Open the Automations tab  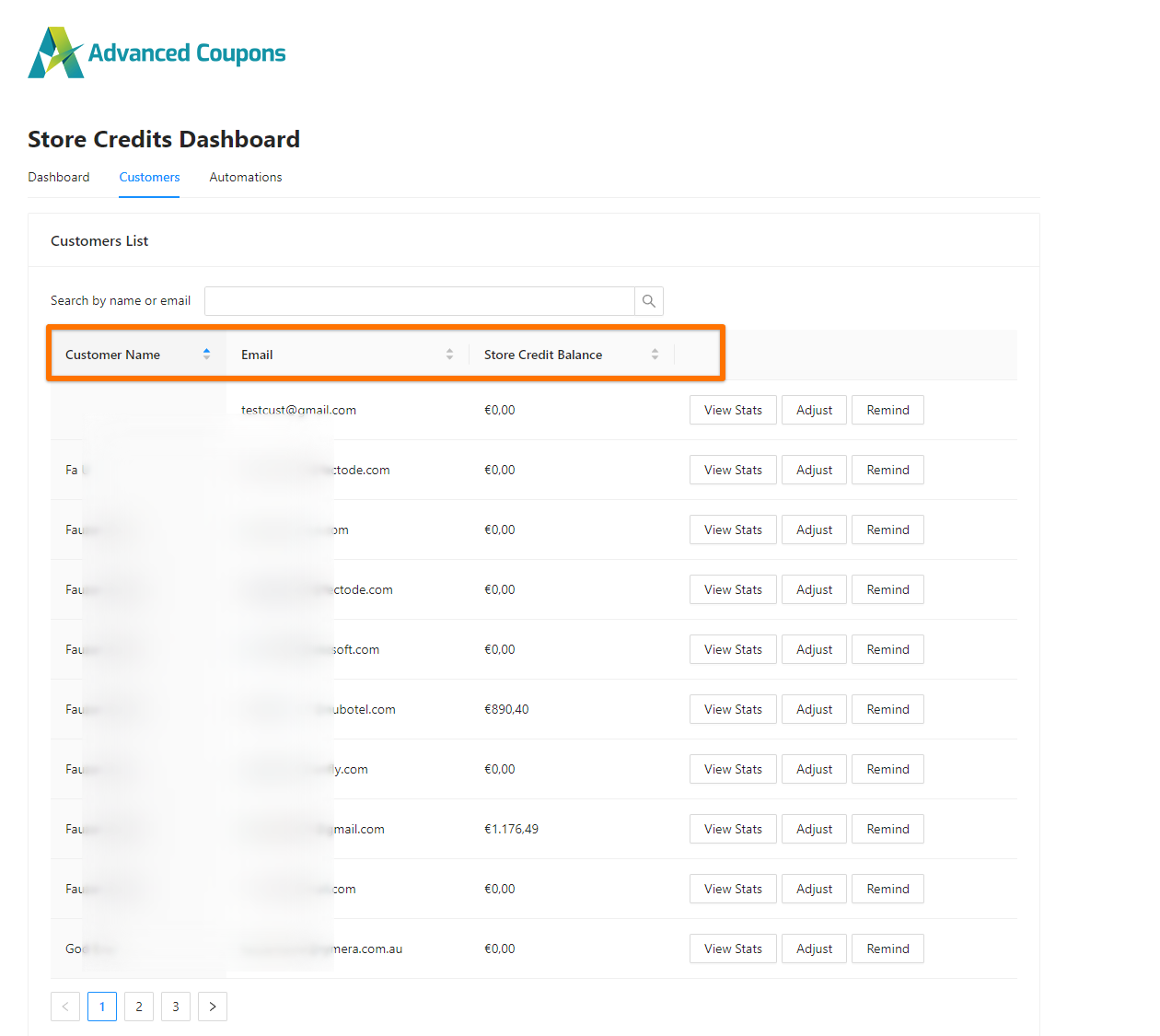pyautogui.click(x=245, y=177)
